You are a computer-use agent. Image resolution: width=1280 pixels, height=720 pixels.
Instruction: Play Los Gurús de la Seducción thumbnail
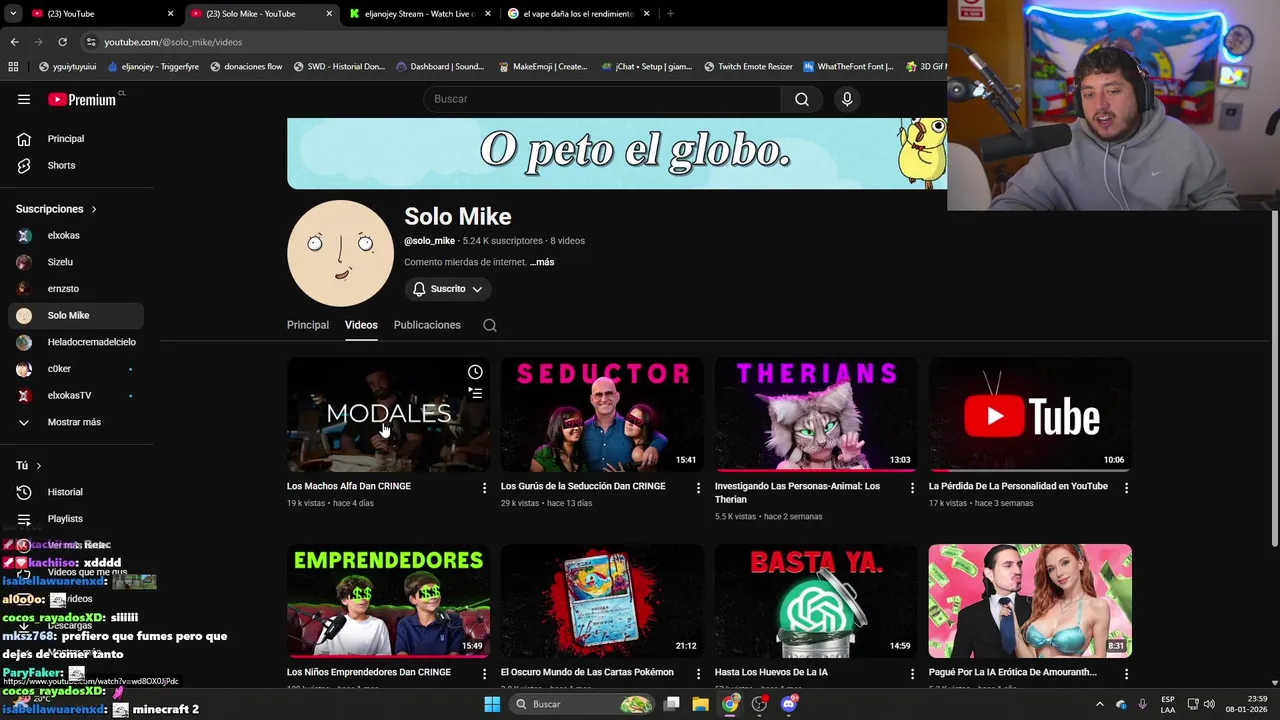[x=602, y=415]
